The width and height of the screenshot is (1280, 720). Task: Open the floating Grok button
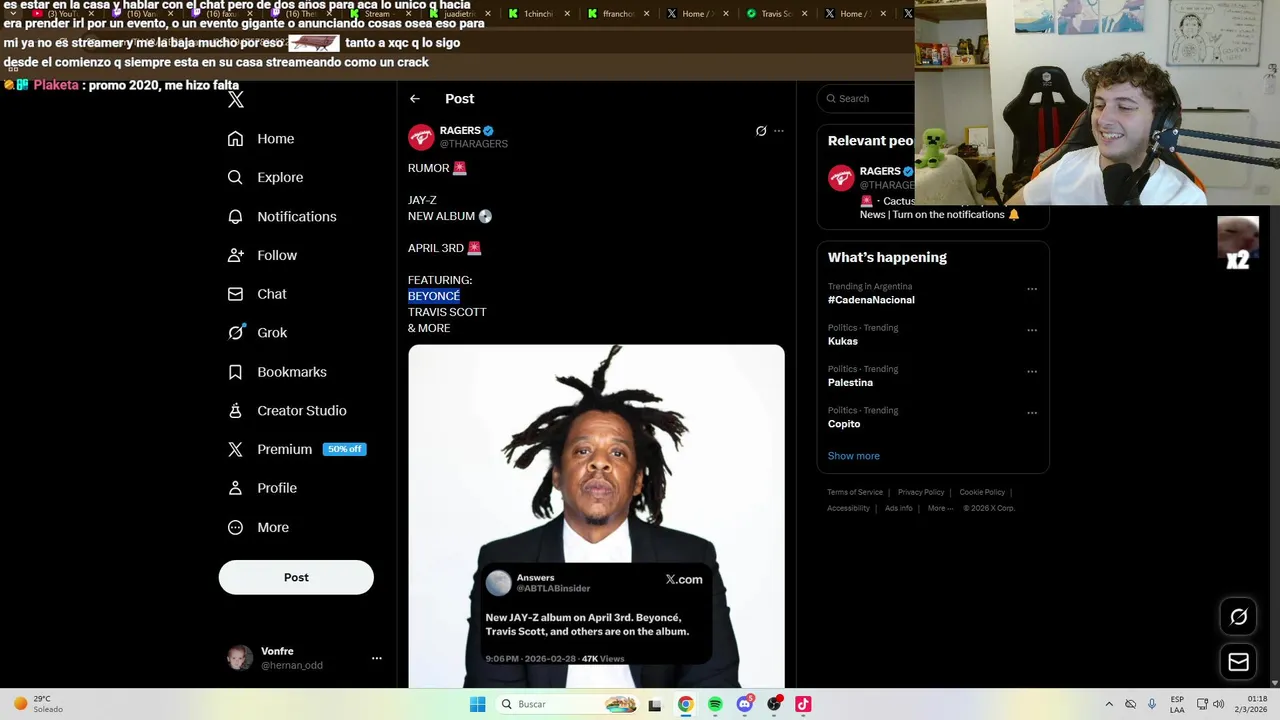pyautogui.click(x=1238, y=617)
